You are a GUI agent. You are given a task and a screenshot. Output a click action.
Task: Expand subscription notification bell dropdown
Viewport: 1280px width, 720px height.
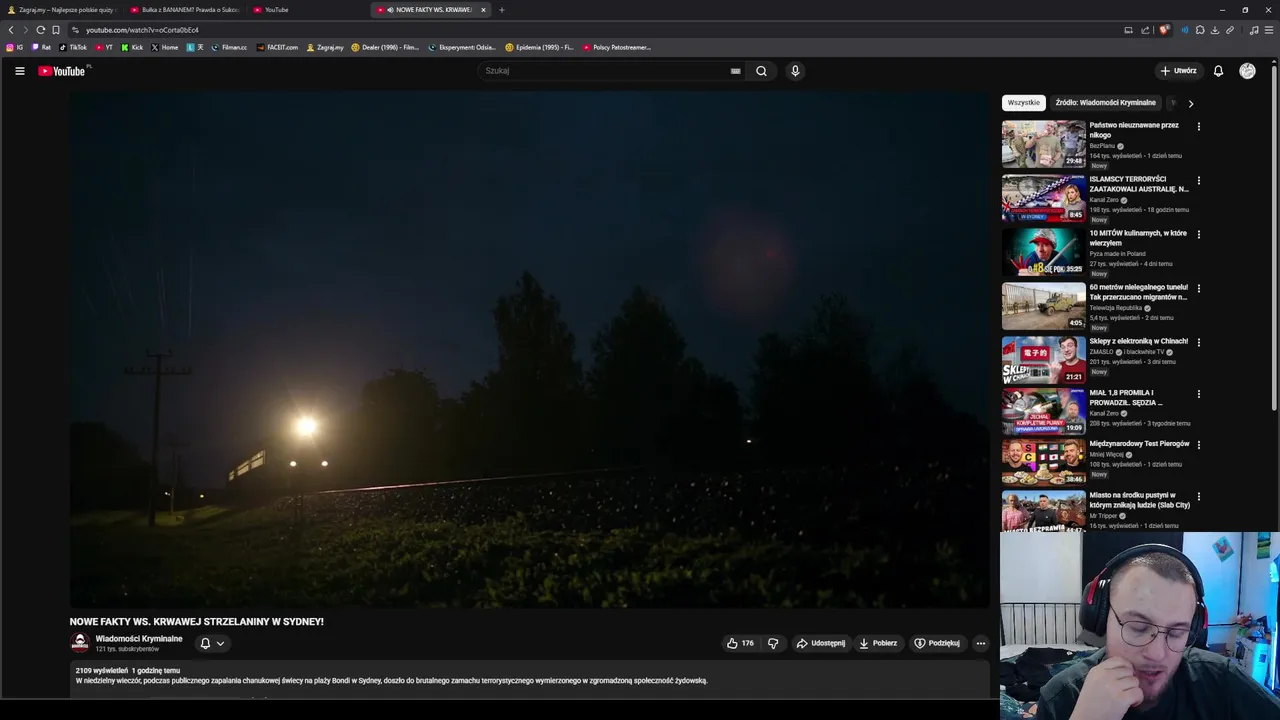coord(212,643)
